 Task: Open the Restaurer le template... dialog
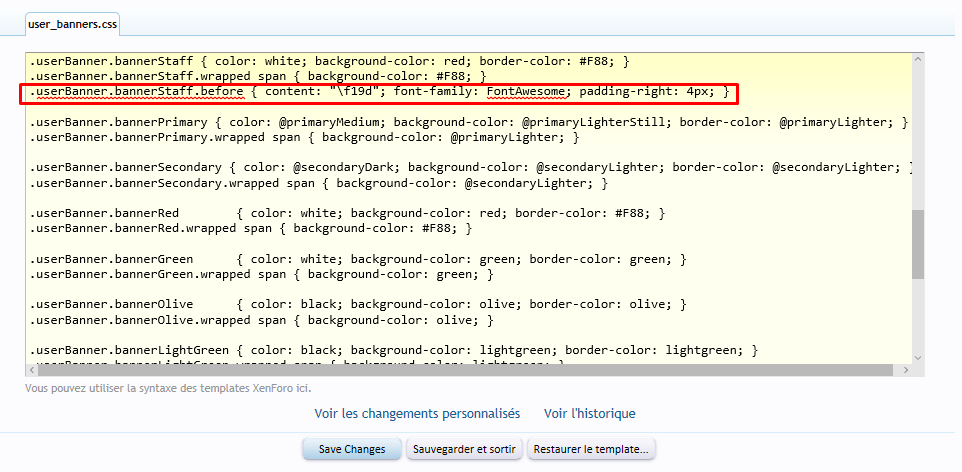591,449
